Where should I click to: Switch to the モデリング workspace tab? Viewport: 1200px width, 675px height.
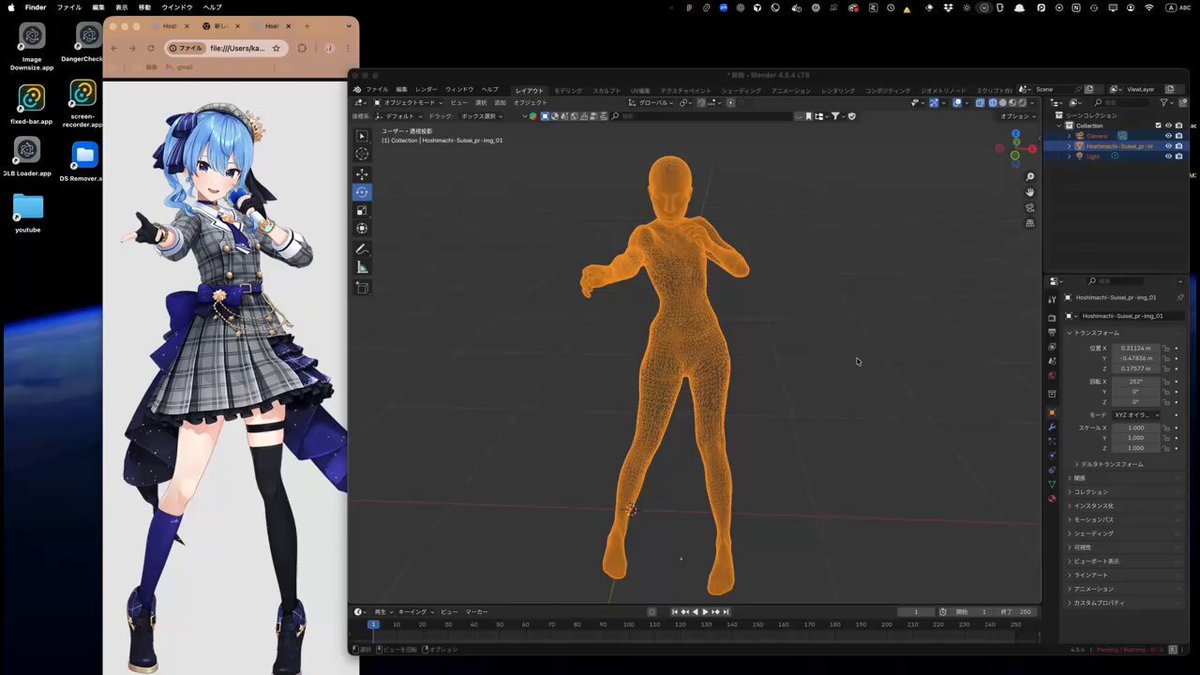(x=568, y=90)
